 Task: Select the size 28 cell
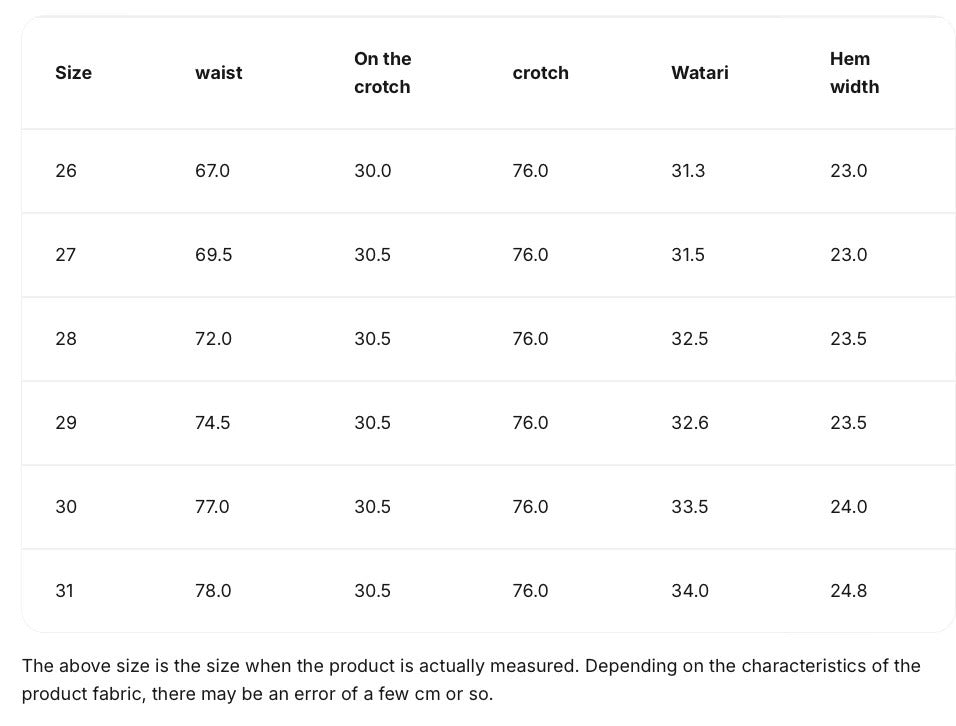[x=66, y=339]
